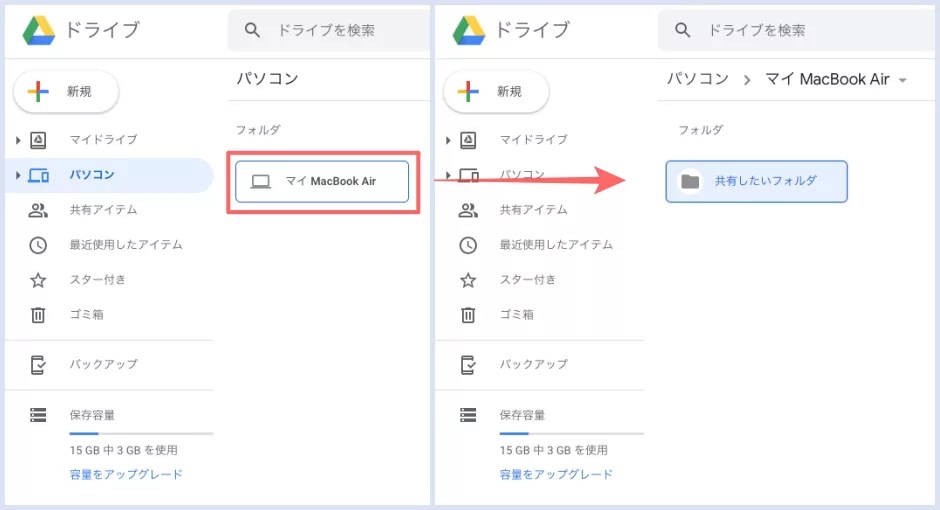Select パソコン devices icon in left sidebar
This screenshot has height=510, width=940.
(38, 175)
